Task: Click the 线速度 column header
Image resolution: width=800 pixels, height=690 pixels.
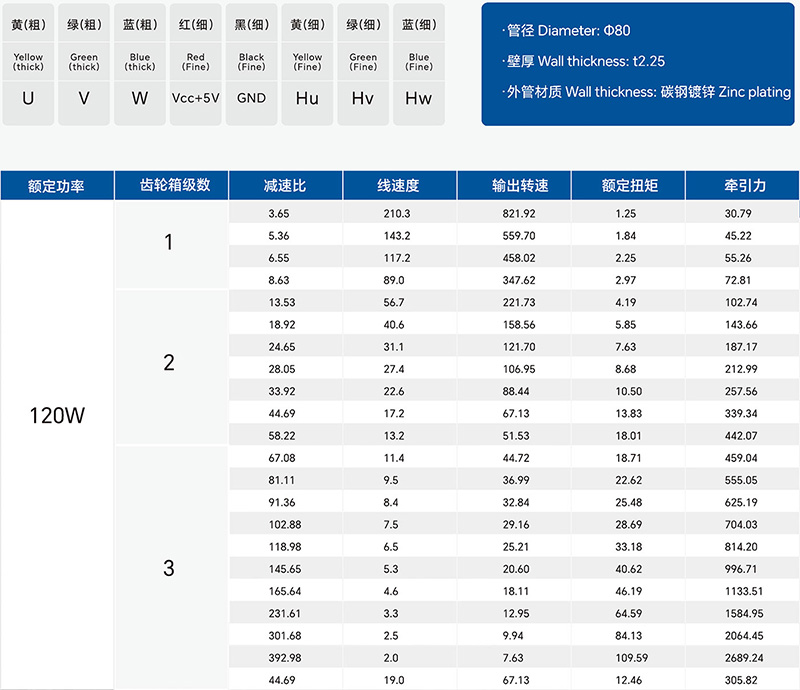Action: pyautogui.click(x=398, y=186)
